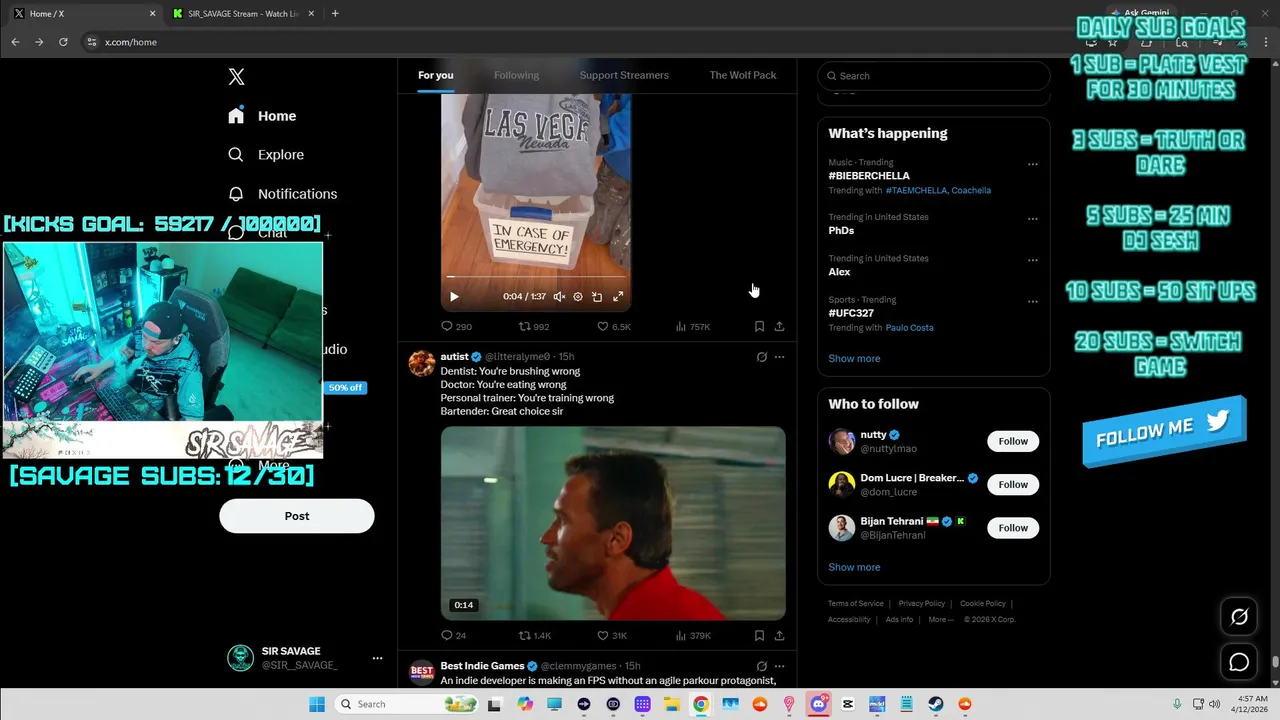Open video settings gear on Las Vegas video
Viewport: 1280px width, 720px height.
[578, 297]
